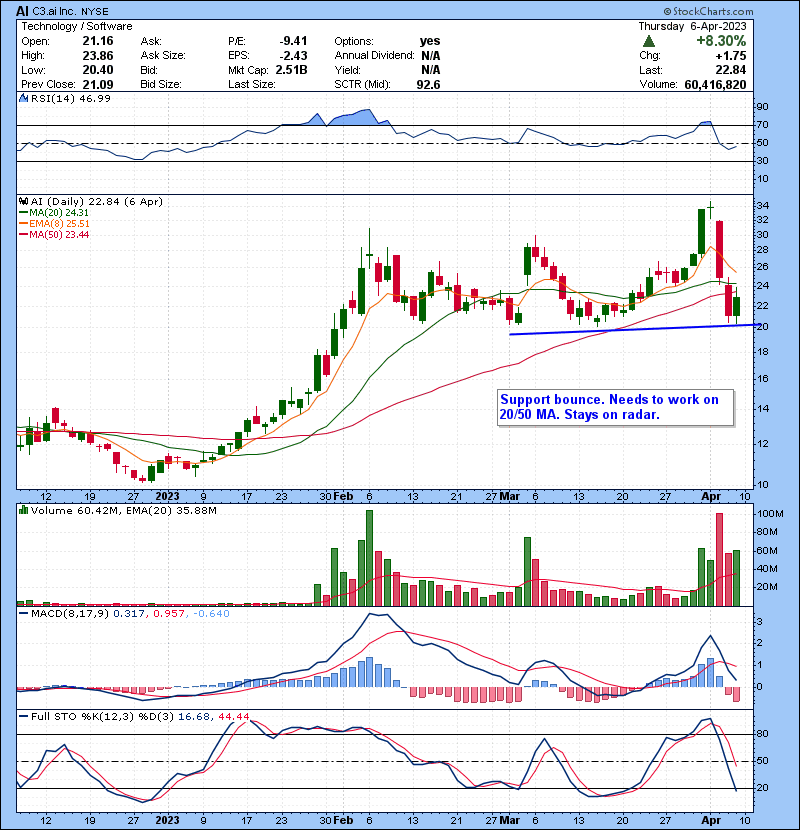The image size is (800, 830).
Task: Click the Volume 60.42M, EMA(20) 35.88M label
Action: pos(124,510)
